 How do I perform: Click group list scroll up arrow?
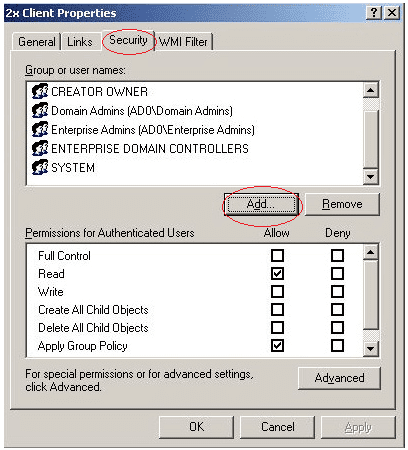371,90
